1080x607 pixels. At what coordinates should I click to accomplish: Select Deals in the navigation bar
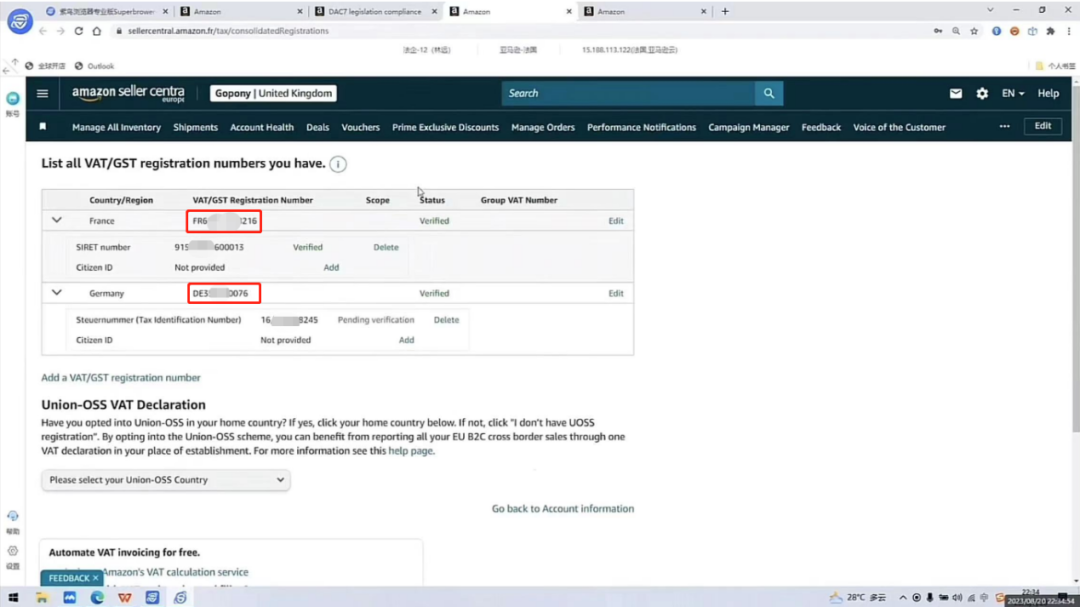(318, 127)
